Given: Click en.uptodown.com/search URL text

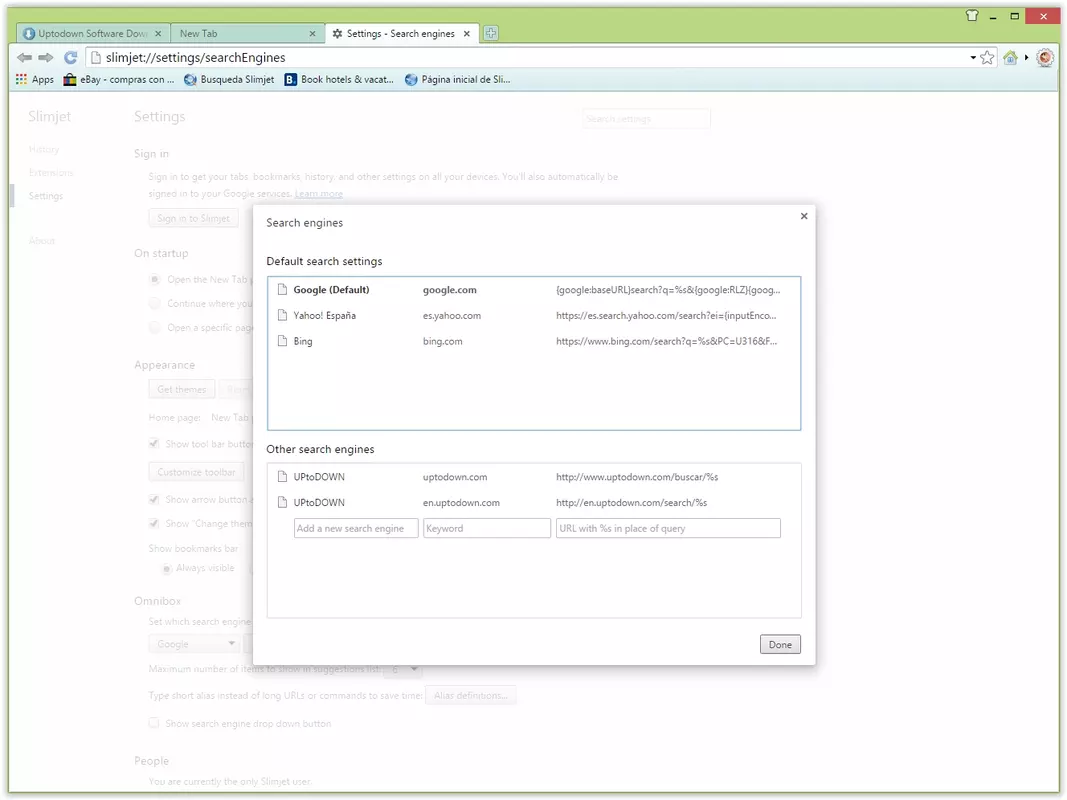Looking at the screenshot, I should click(x=631, y=503).
